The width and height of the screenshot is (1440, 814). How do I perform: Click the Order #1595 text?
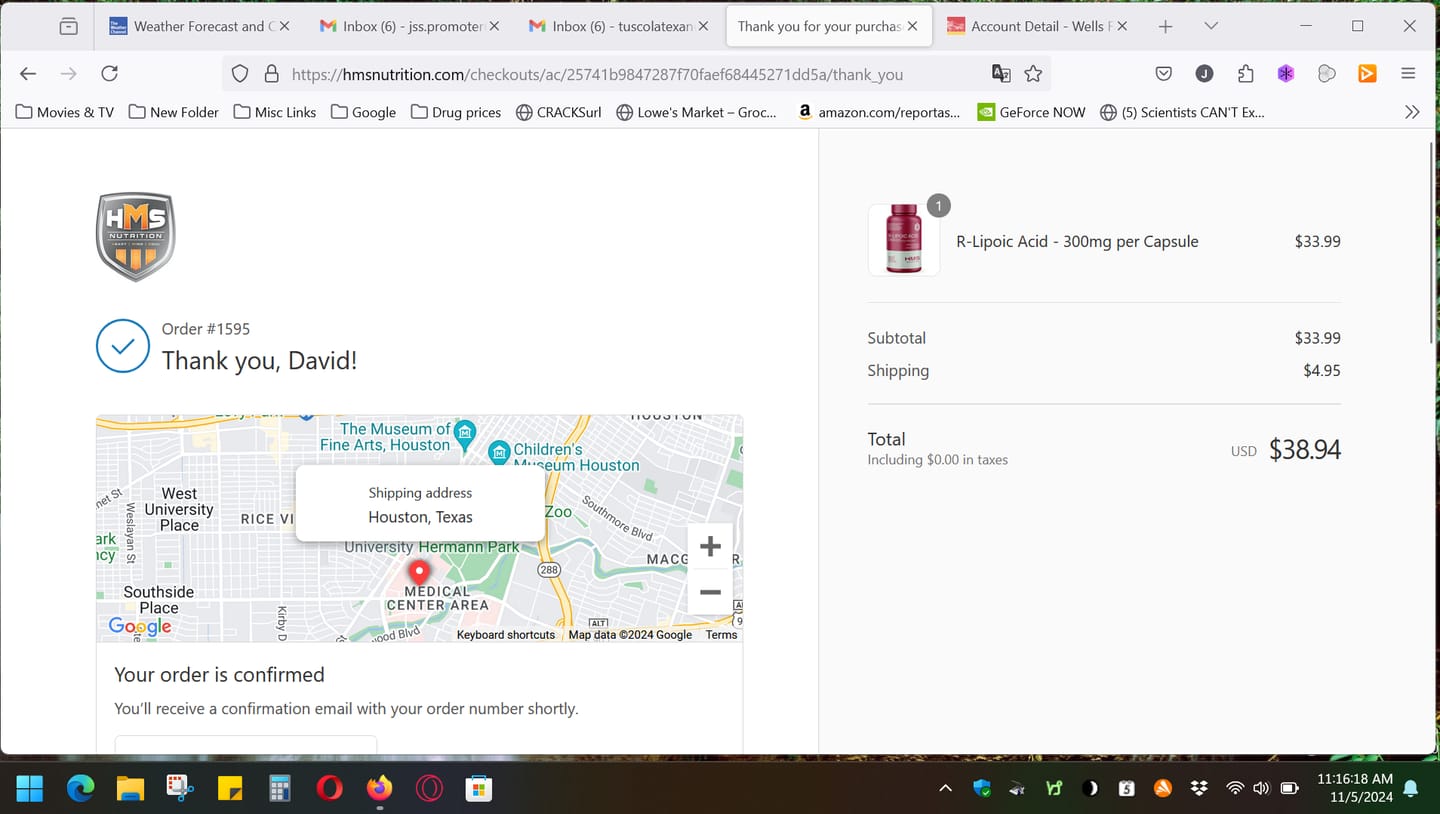coord(206,329)
